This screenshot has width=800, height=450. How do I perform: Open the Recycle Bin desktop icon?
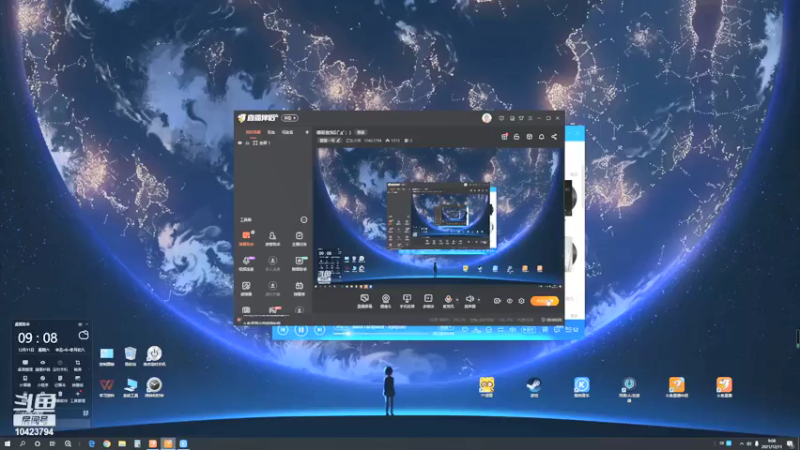pos(130,356)
